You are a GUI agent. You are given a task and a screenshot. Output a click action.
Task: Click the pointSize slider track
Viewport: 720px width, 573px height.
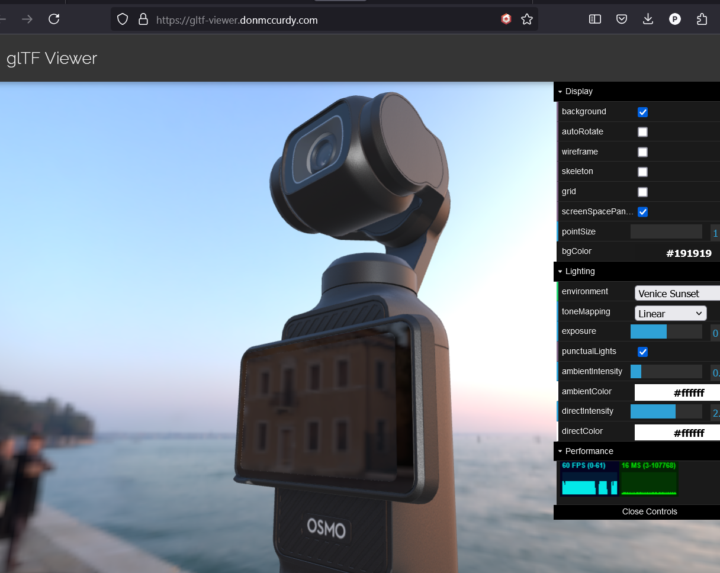pyautogui.click(x=666, y=232)
